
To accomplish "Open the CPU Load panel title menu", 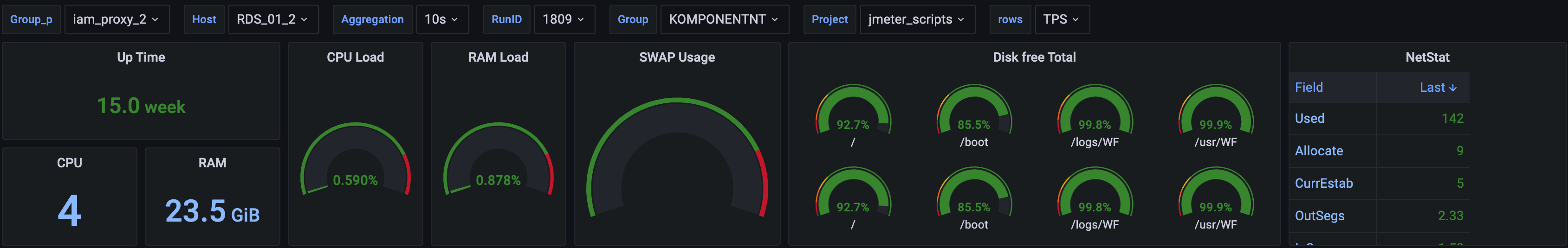I will 356,57.
